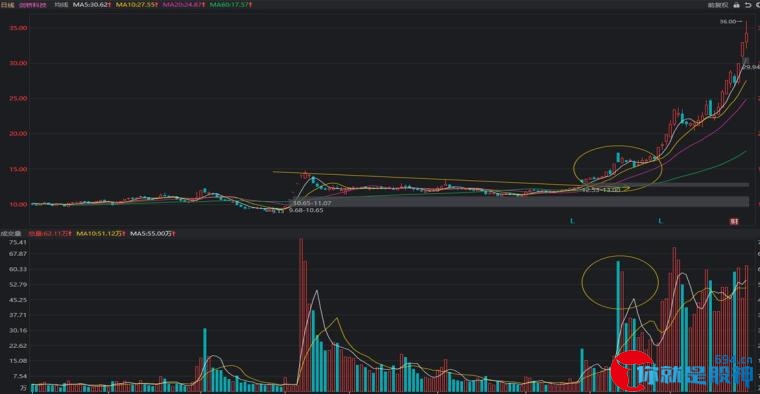Click the red 财 marker icon below chart
This screenshot has height=394, width=760.
pyautogui.click(x=734, y=221)
